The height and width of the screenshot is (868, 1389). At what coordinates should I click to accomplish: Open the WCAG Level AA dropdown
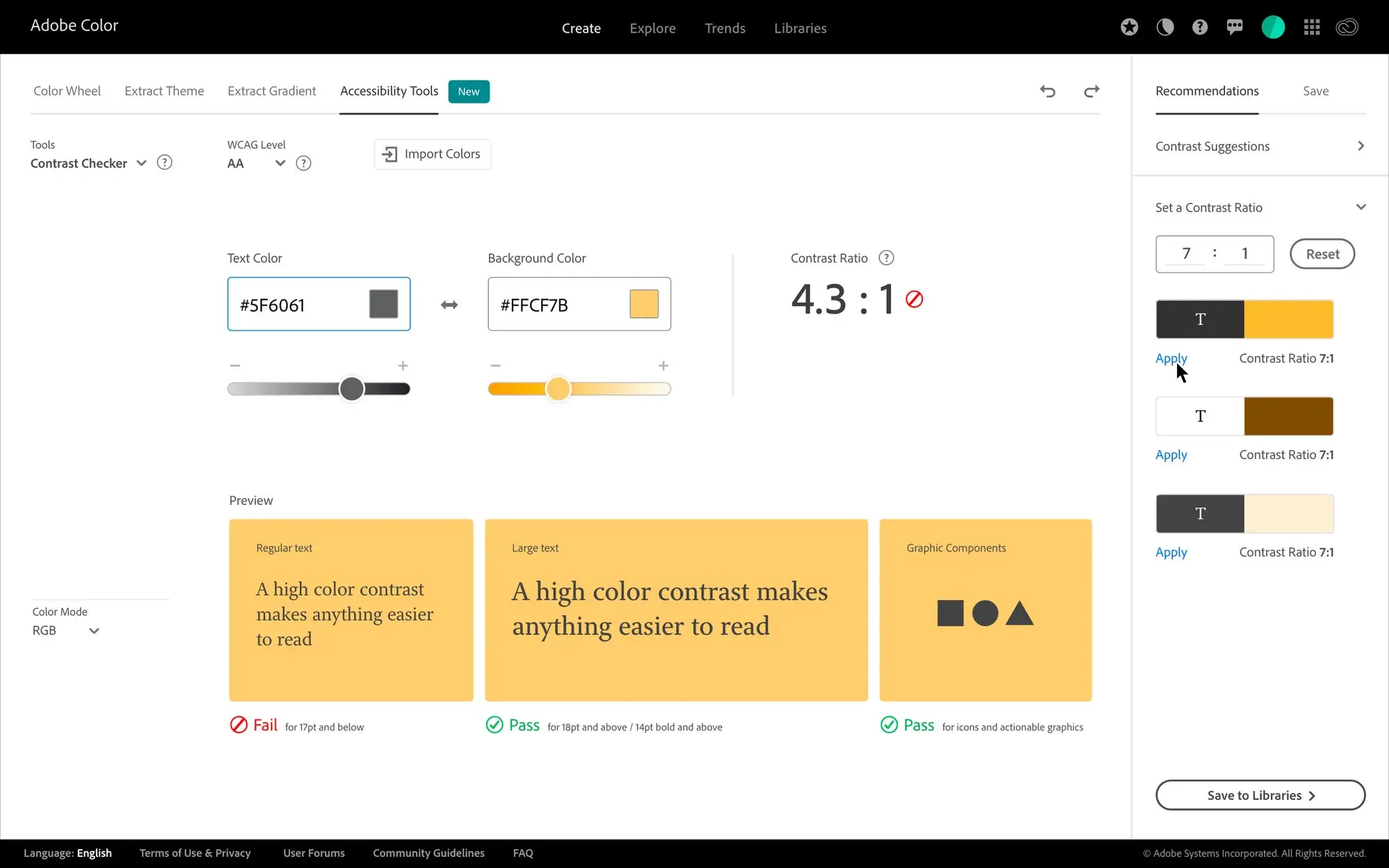click(x=280, y=163)
